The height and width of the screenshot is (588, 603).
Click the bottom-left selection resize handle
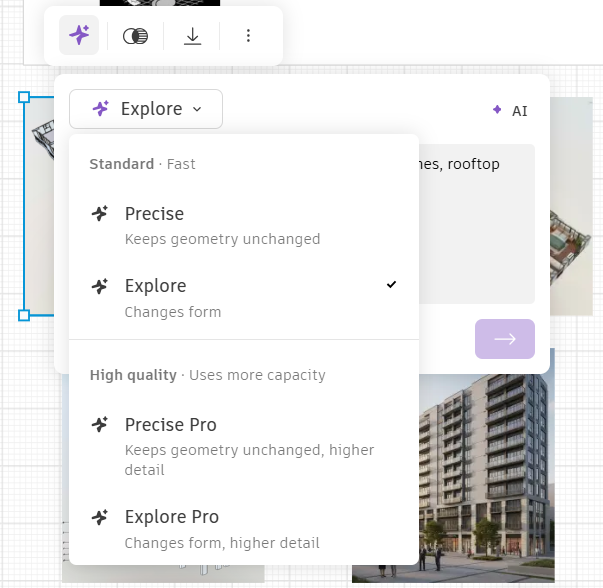pyautogui.click(x=24, y=315)
